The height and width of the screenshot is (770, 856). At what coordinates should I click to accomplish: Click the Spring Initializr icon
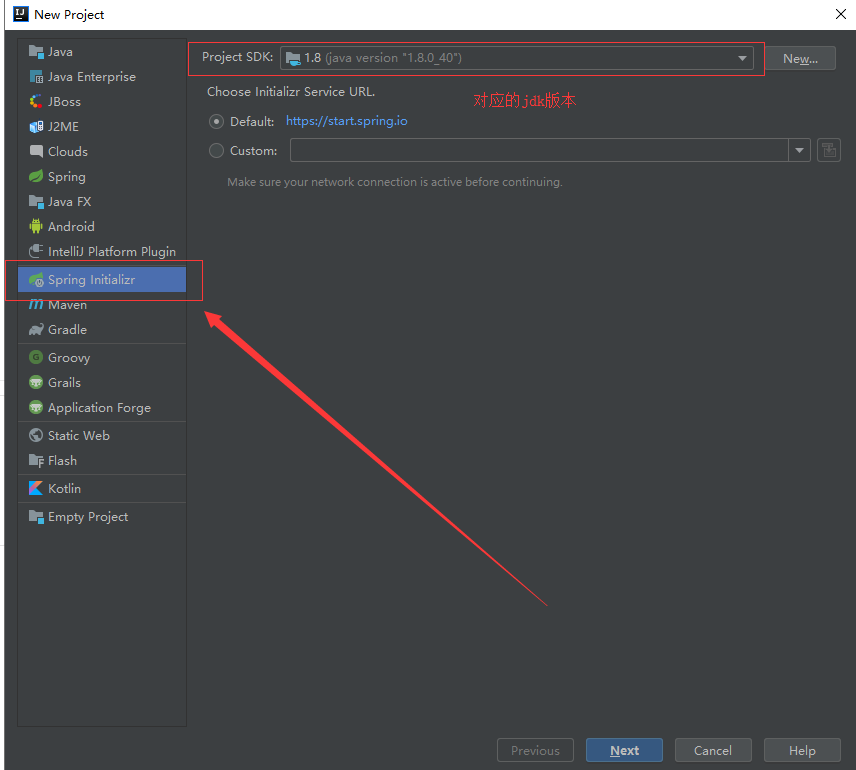point(36,280)
